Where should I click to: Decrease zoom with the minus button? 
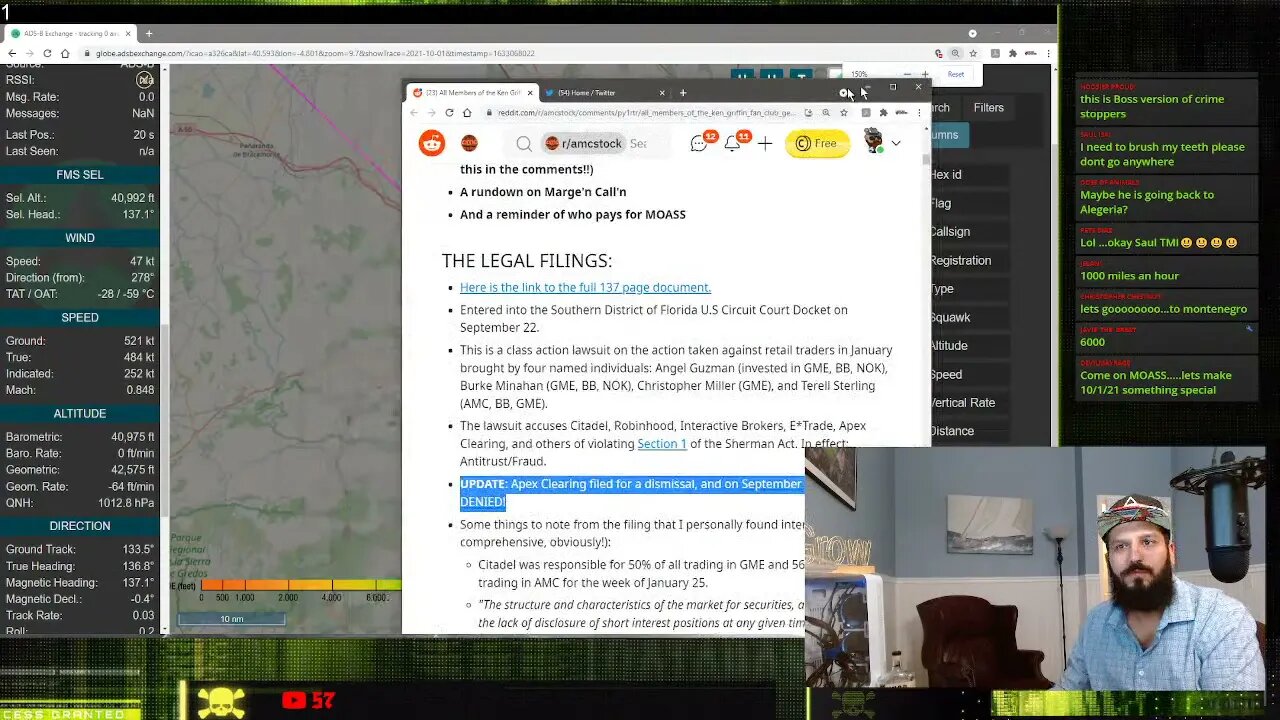[907, 74]
